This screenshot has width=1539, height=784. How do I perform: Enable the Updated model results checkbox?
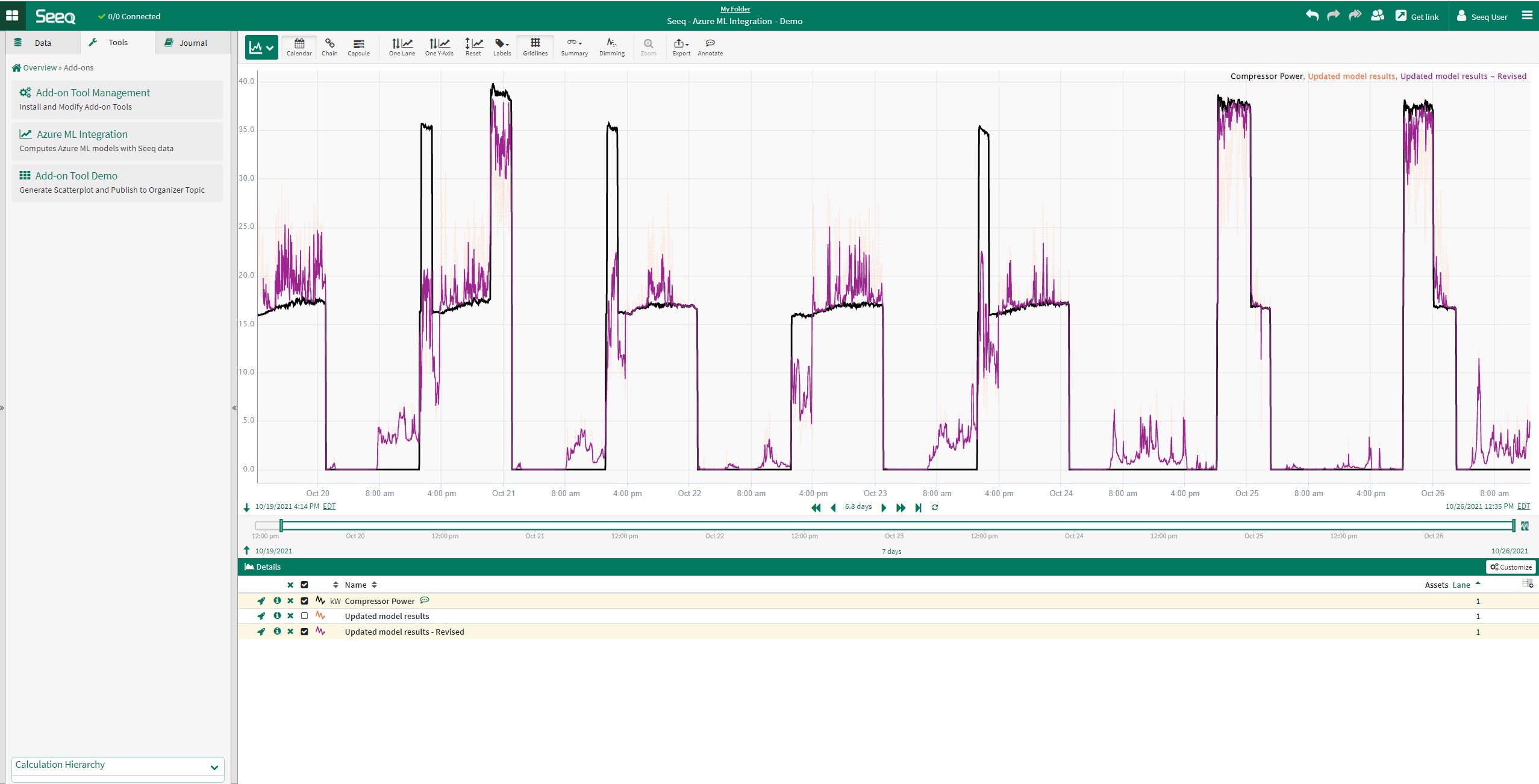[304, 616]
